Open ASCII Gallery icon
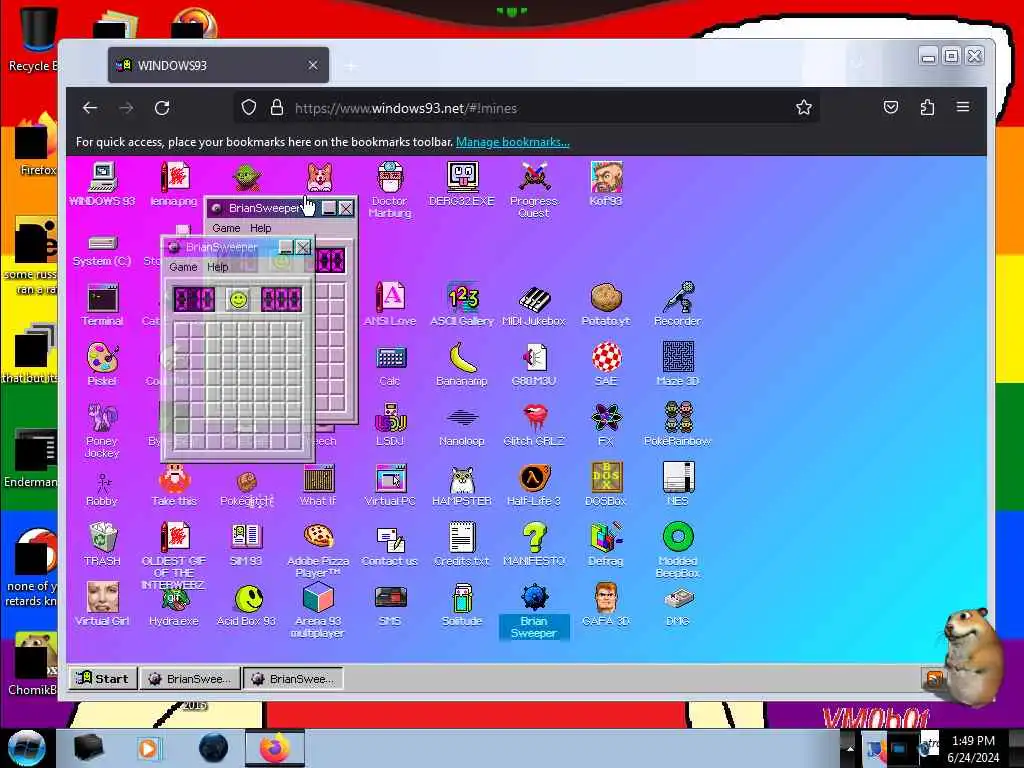This screenshot has width=1024, height=768. (x=462, y=304)
